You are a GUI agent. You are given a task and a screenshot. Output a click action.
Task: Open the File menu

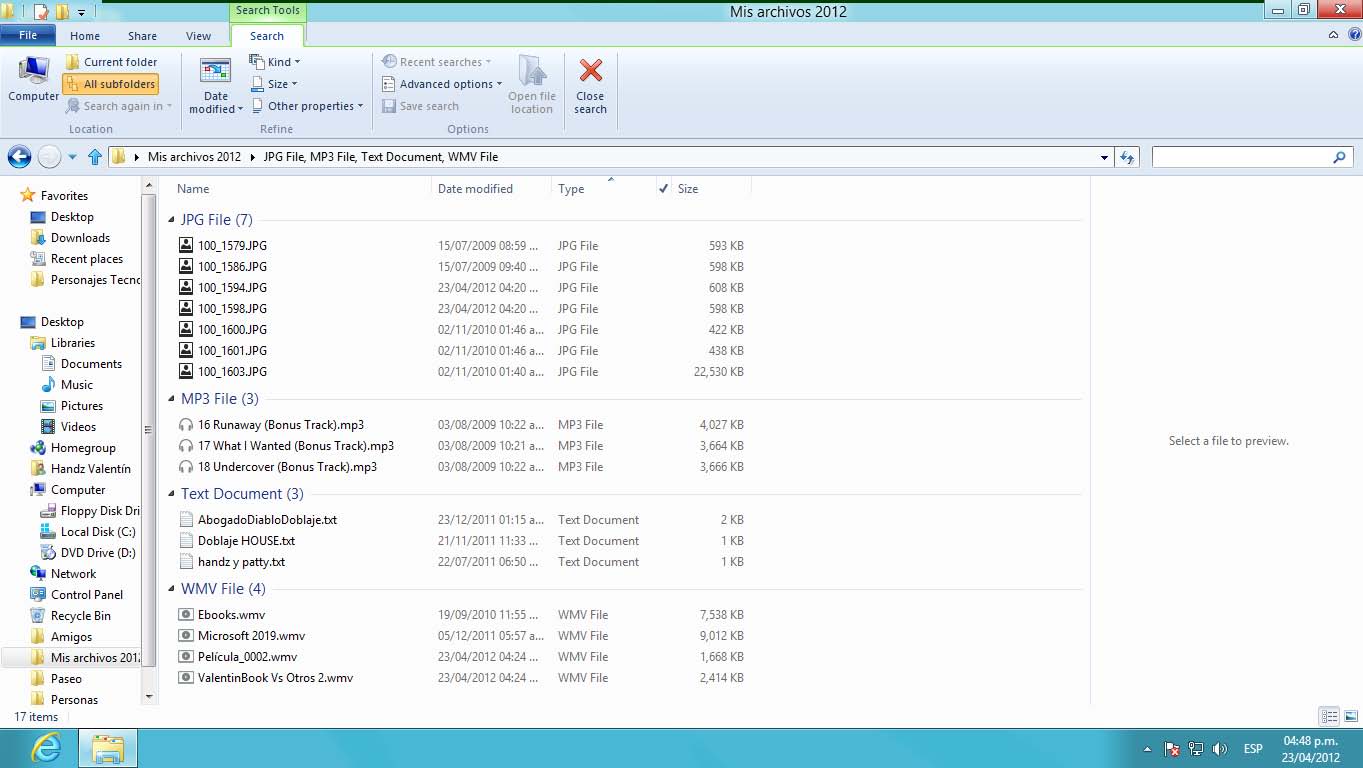point(28,35)
